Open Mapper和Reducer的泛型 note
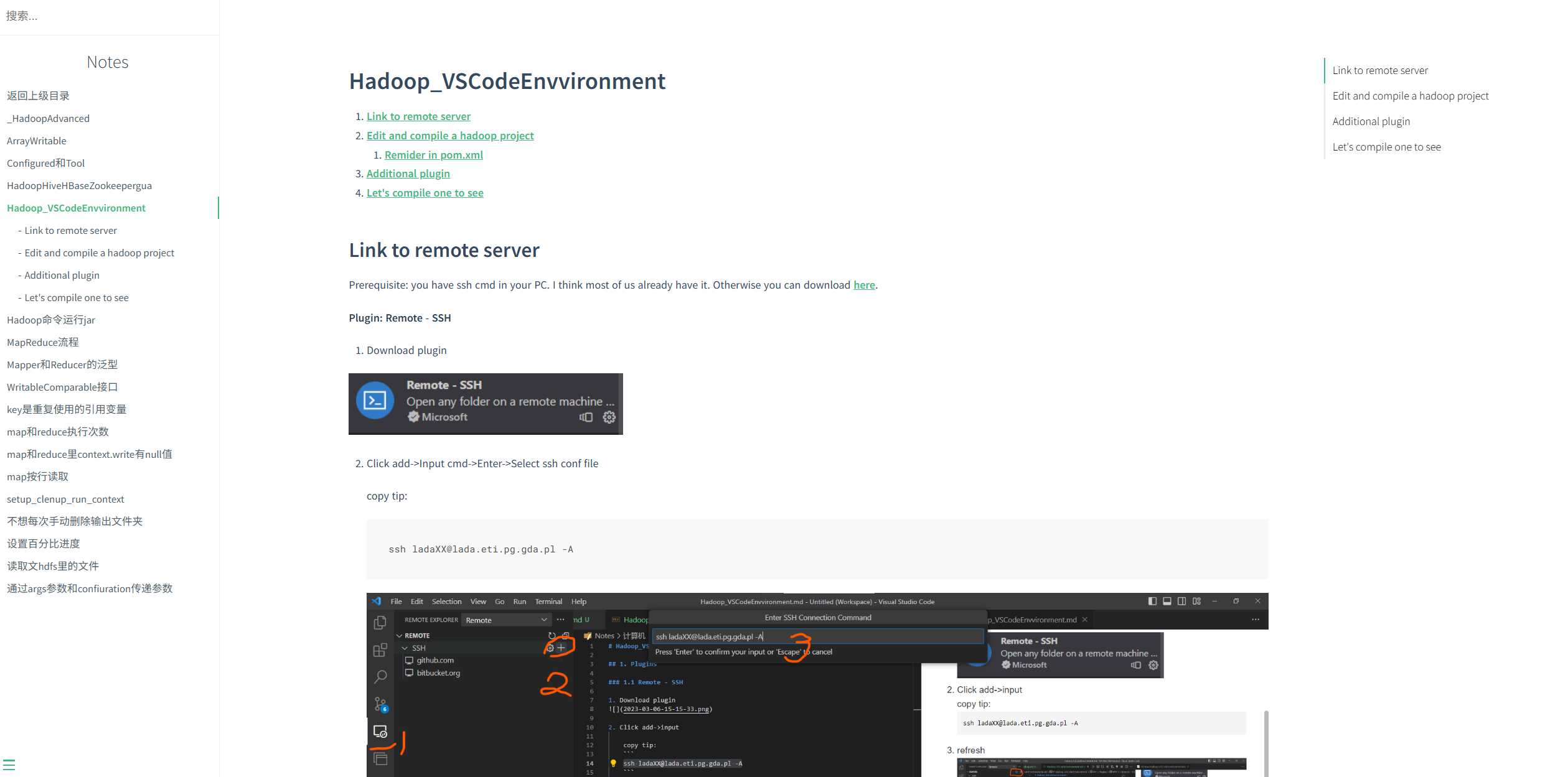The image size is (1568, 777). [62, 365]
